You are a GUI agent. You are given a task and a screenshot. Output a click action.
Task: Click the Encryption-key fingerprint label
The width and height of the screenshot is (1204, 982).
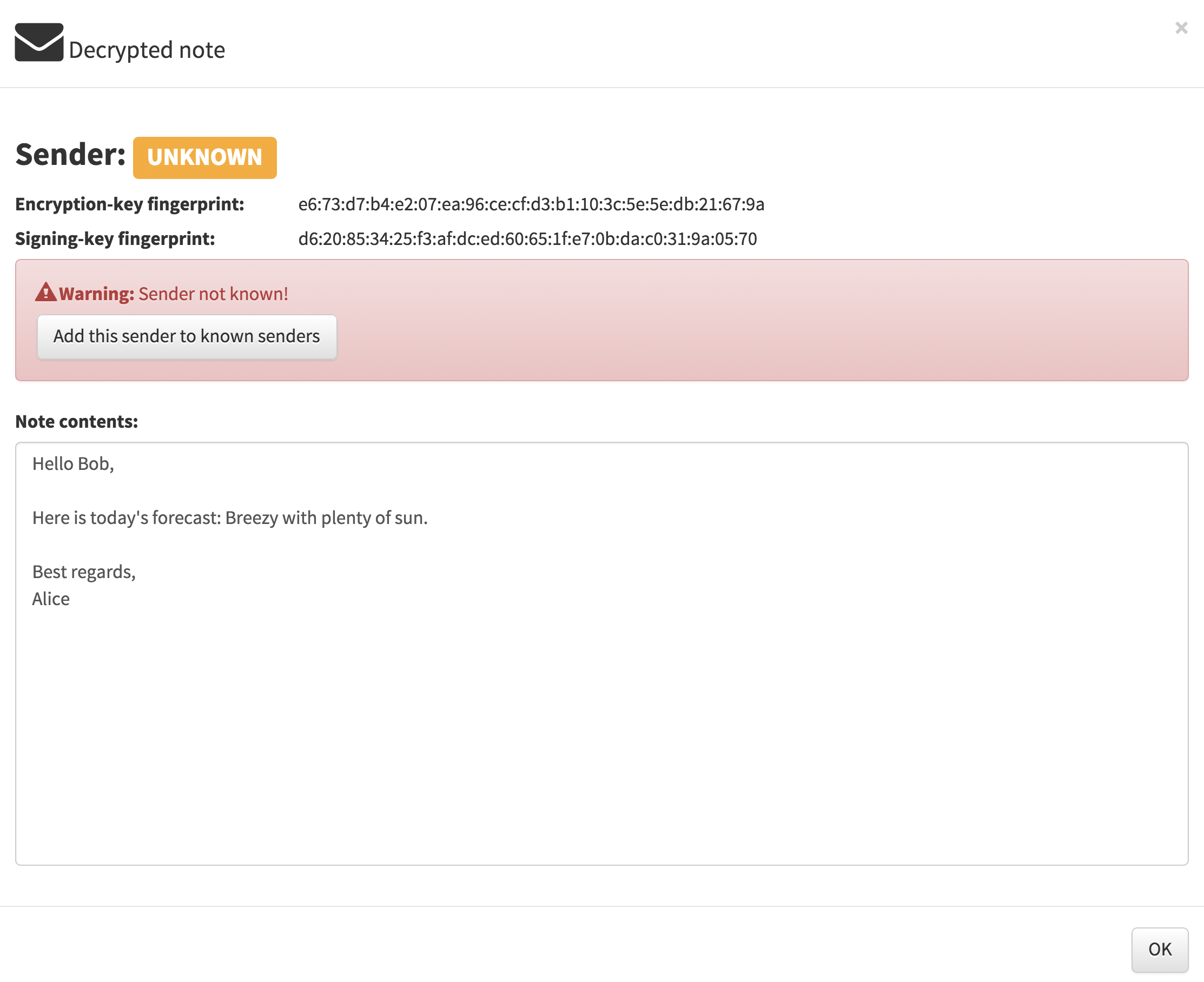(130, 204)
